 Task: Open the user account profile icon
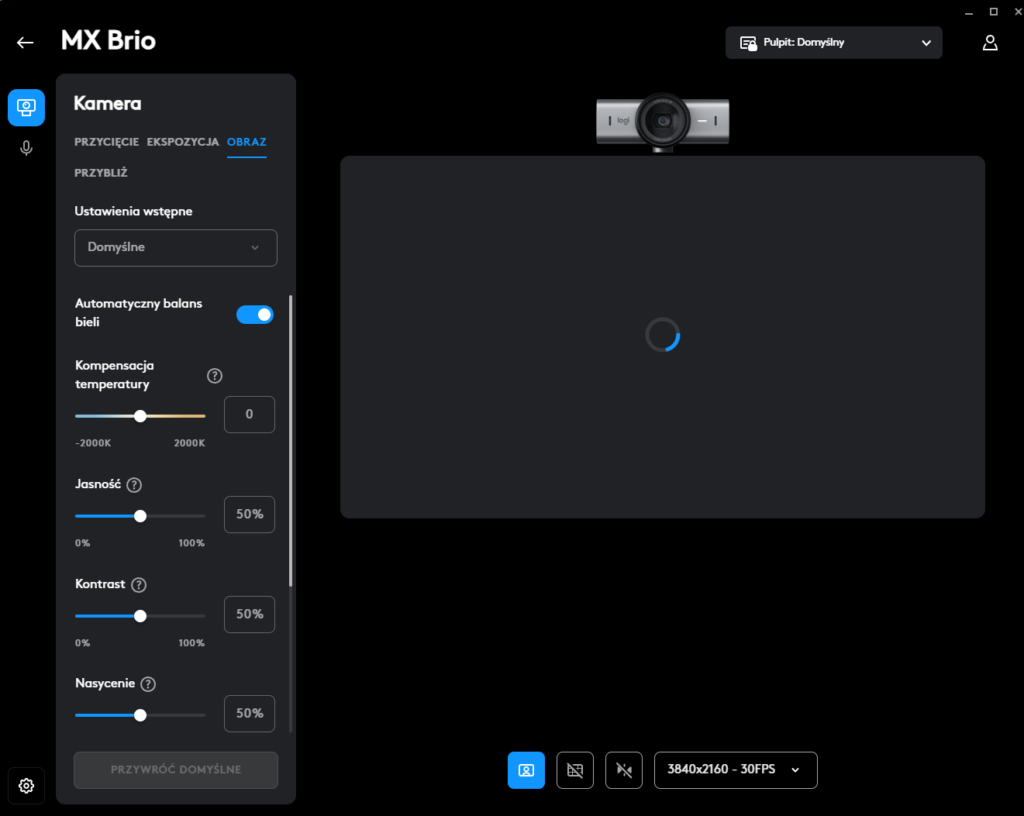tap(990, 43)
